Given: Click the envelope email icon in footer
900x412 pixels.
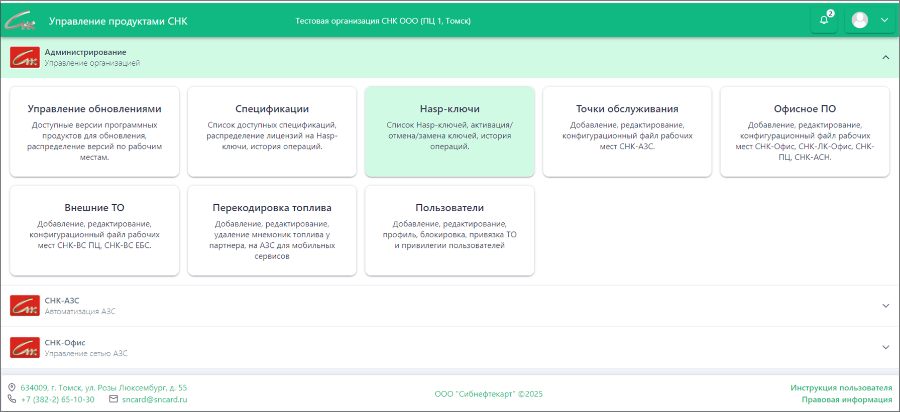Looking at the screenshot, I should click(x=113, y=399).
